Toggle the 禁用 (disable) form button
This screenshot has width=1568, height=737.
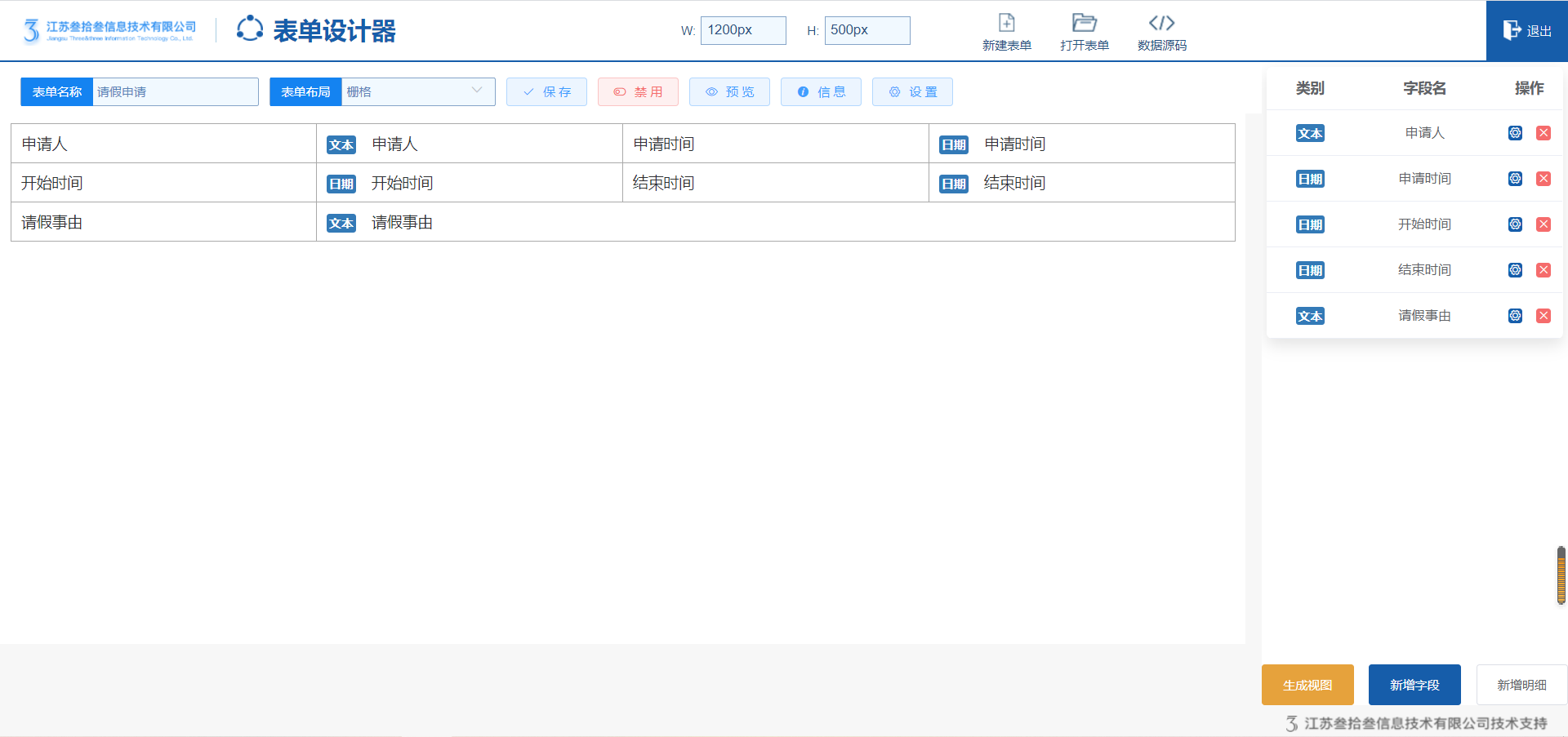(x=638, y=92)
